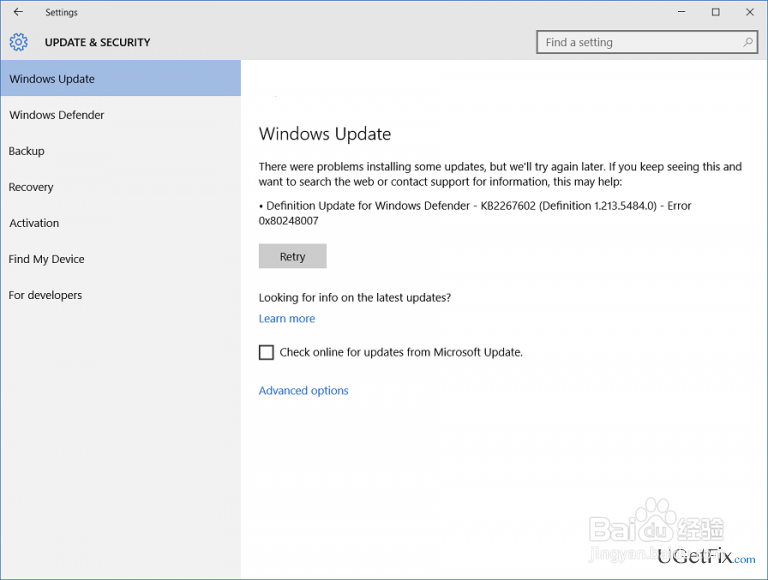
Task: Go to Backup settings
Action: [120, 151]
